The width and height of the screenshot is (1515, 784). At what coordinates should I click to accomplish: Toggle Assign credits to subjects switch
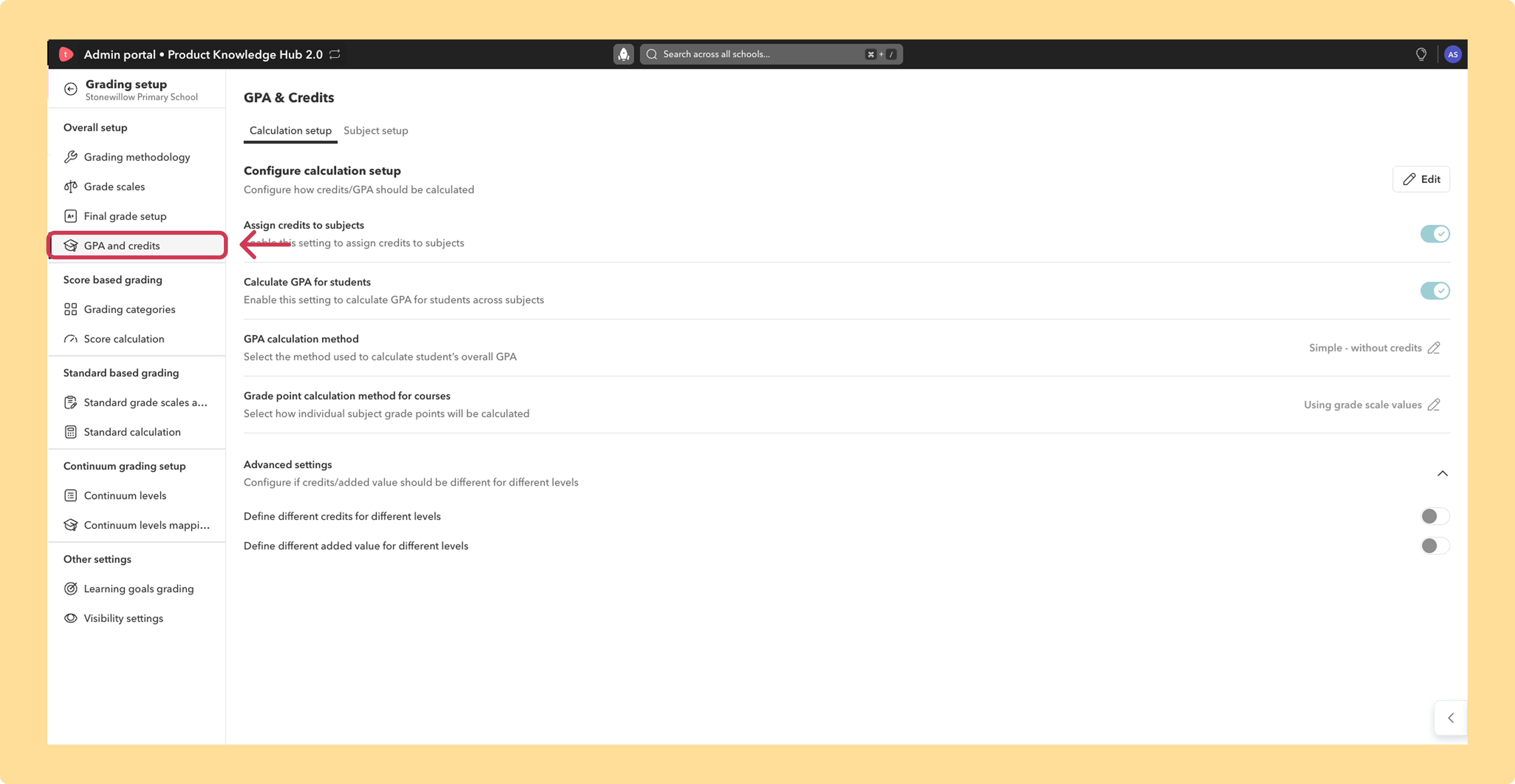(x=1435, y=233)
